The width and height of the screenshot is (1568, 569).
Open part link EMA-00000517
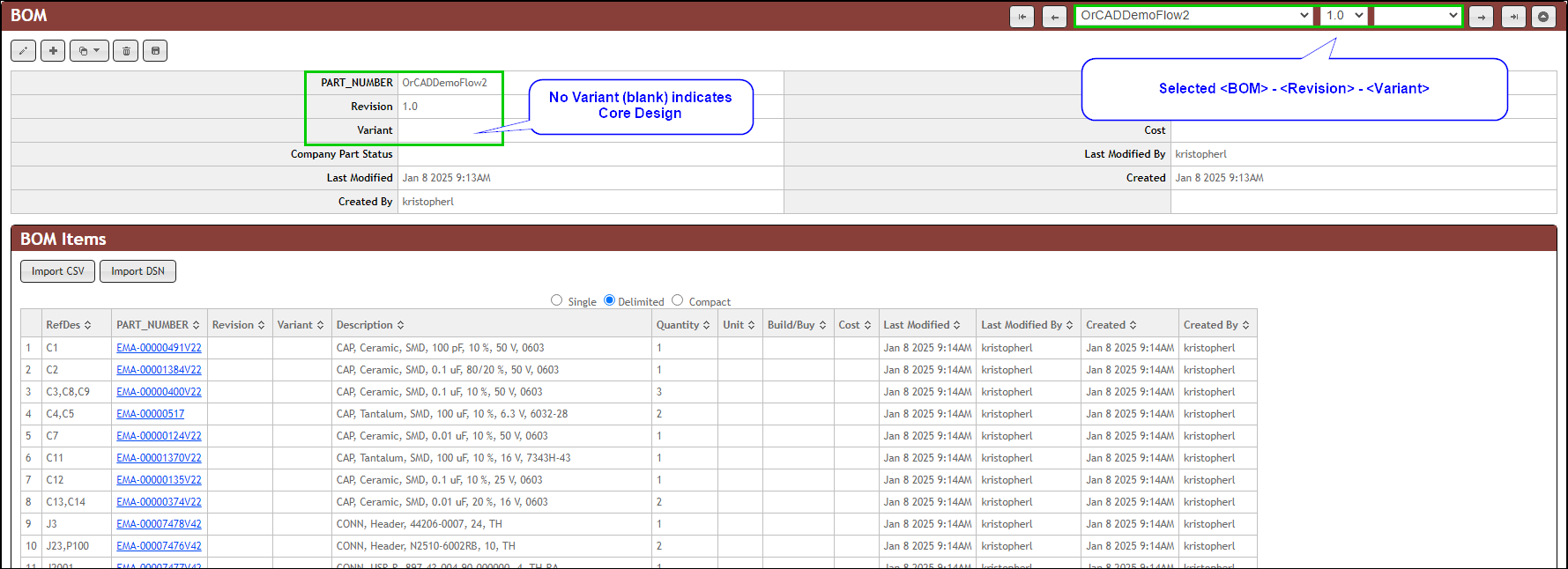tap(151, 414)
